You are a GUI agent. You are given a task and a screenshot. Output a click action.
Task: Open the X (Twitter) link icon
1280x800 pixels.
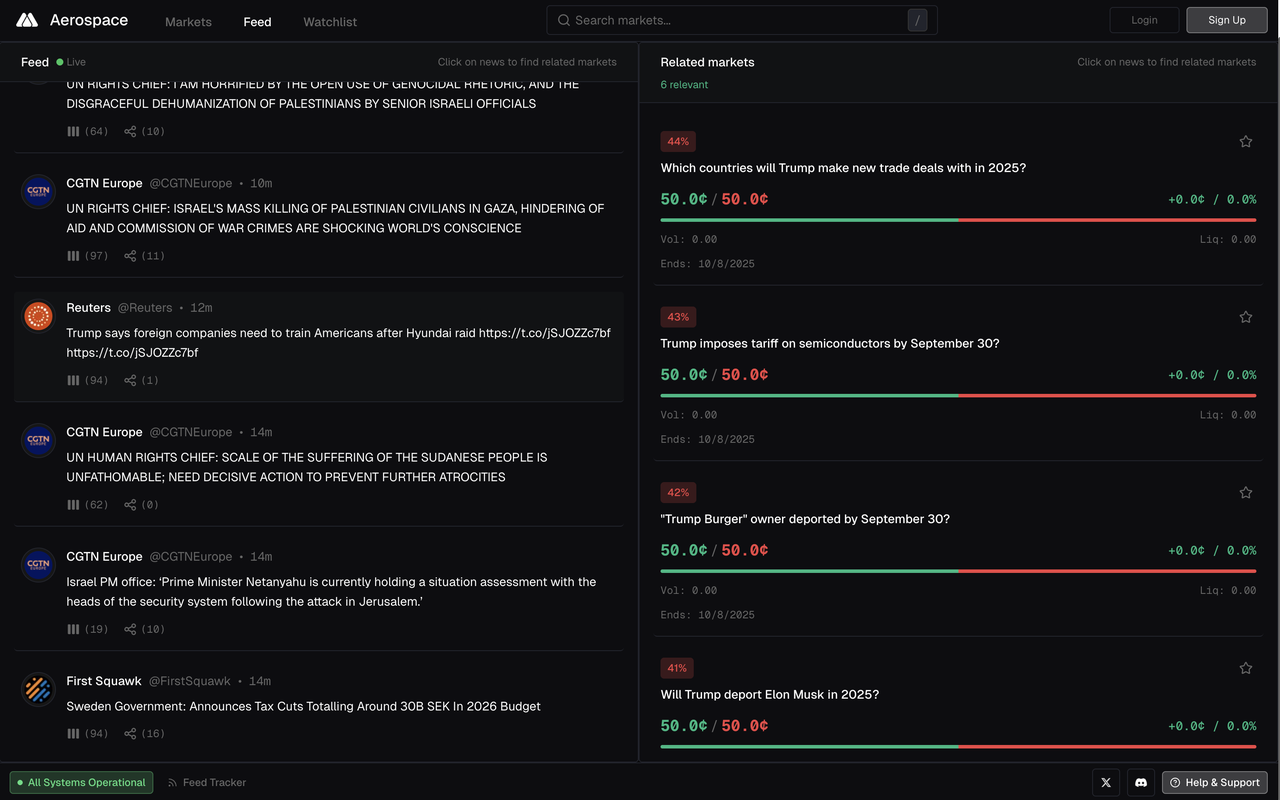[1105, 782]
